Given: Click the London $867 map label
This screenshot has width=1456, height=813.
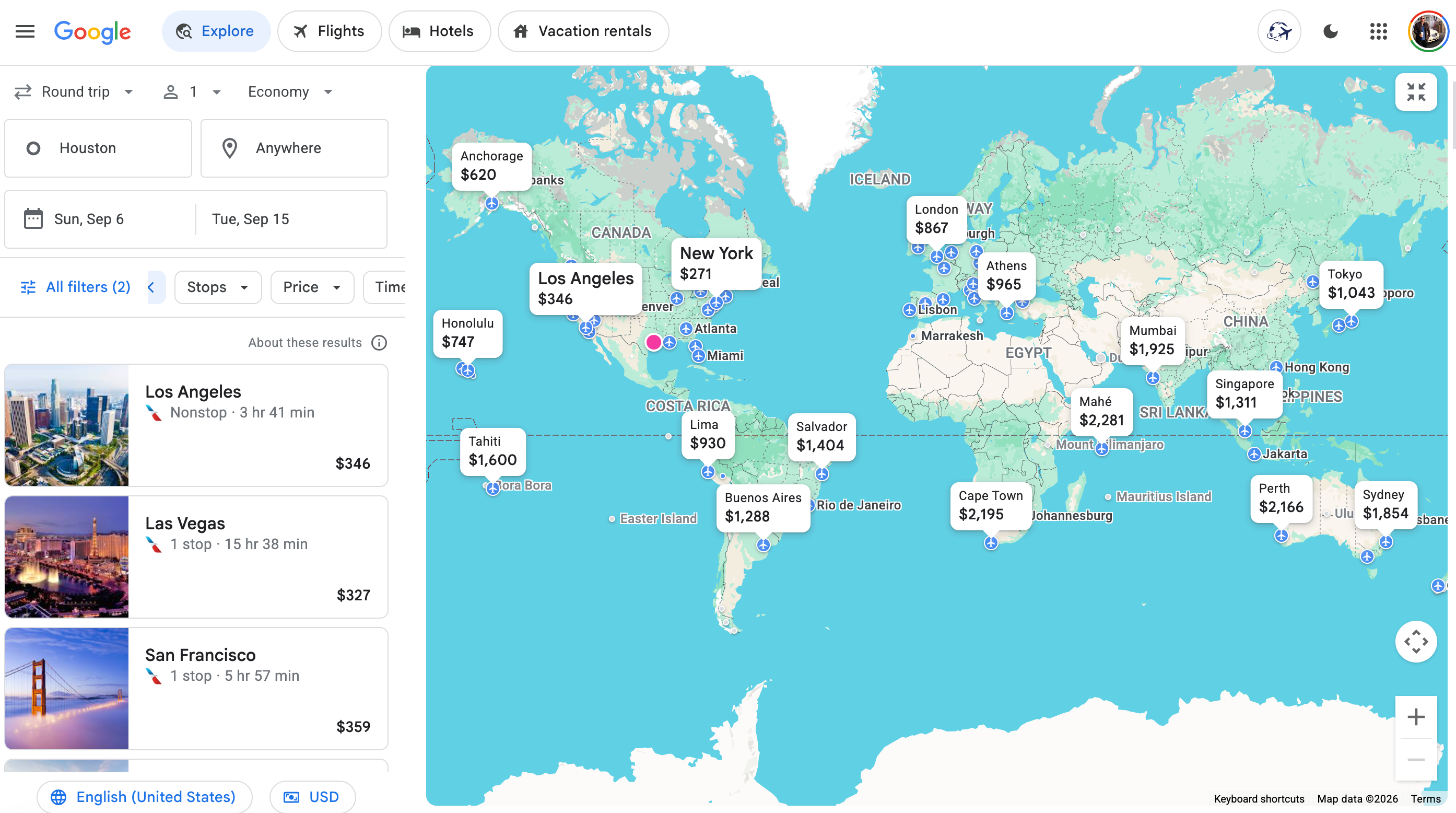Looking at the screenshot, I should (x=936, y=219).
